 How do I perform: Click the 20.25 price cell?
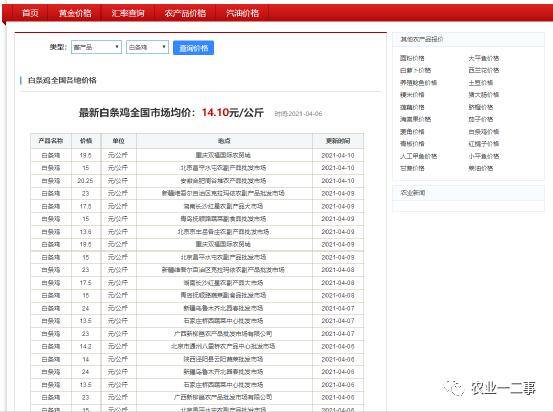click(85, 181)
